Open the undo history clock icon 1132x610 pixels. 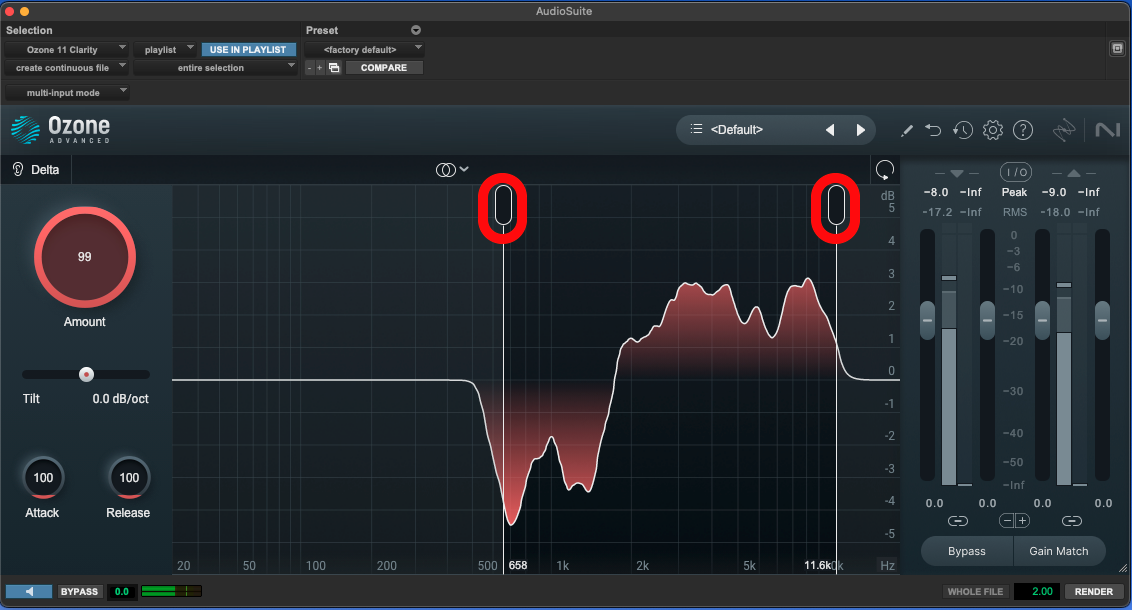pyautogui.click(x=962, y=130)
